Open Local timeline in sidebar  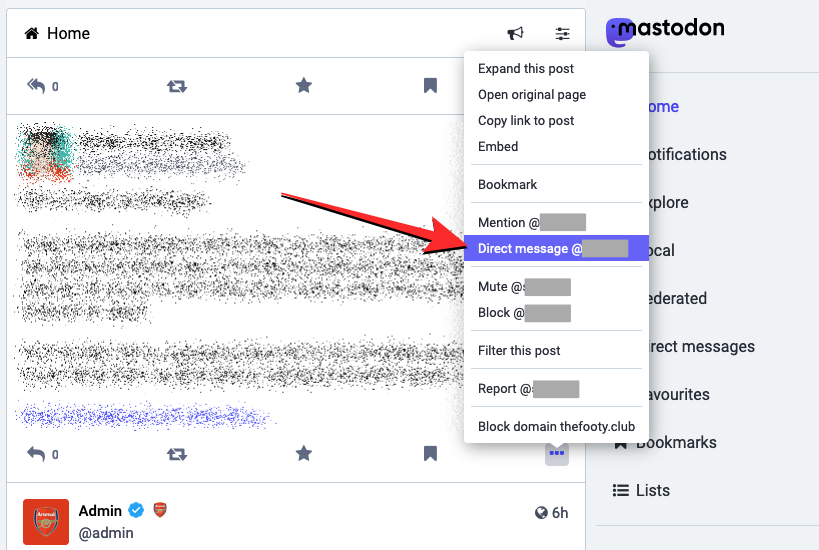coord(662,251)
